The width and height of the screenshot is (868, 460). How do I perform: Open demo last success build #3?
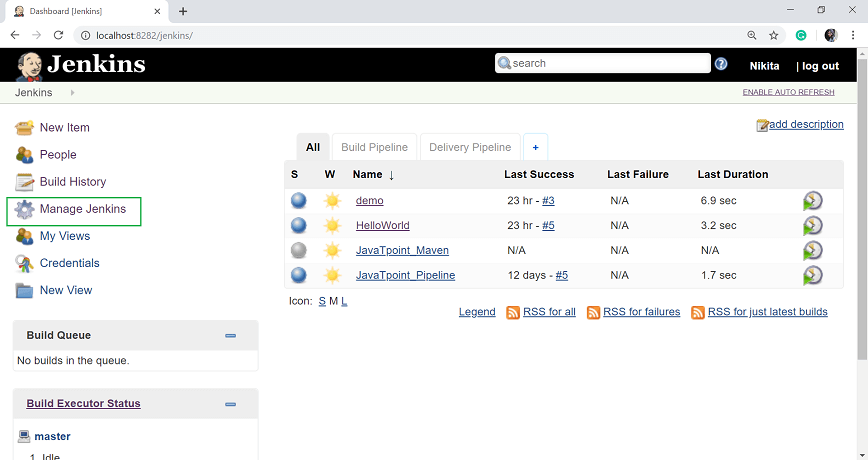click(548, 201)
